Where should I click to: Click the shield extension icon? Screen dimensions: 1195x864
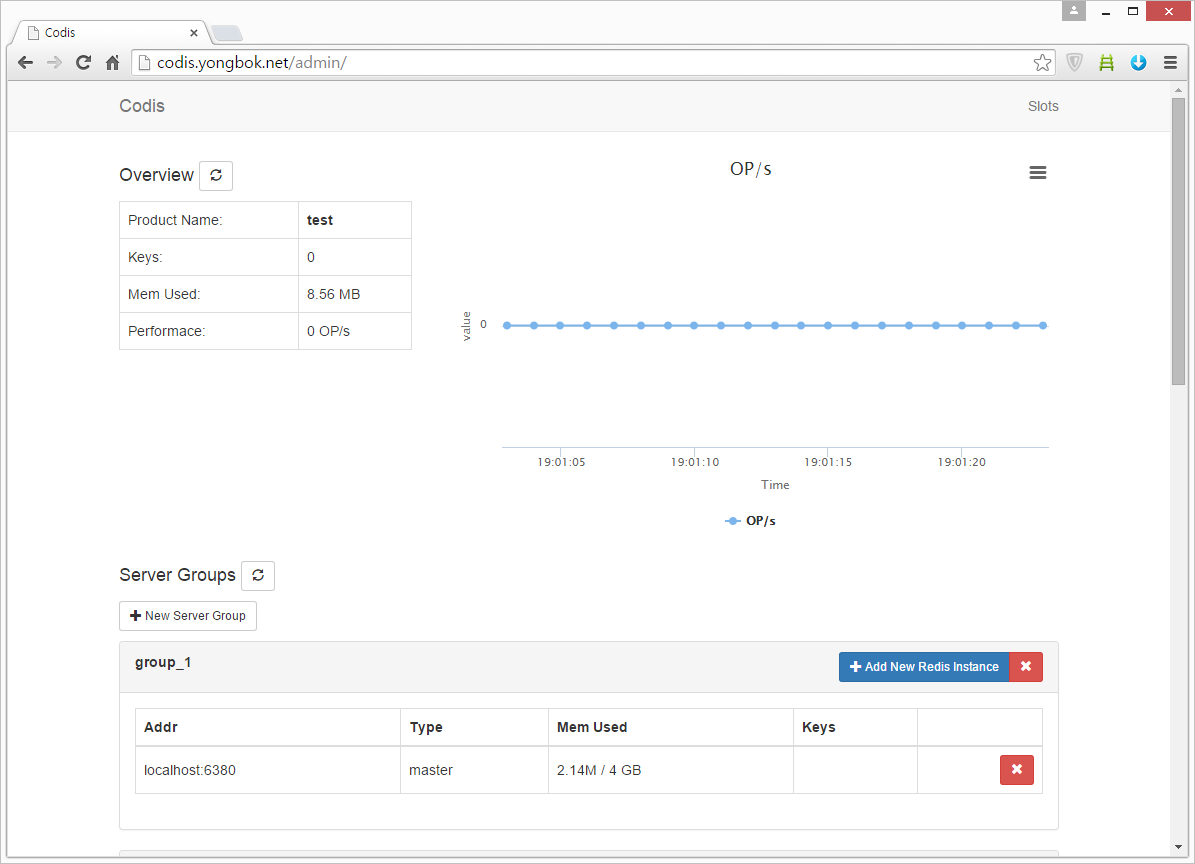pyautogui.click(x=1074, y=63)
